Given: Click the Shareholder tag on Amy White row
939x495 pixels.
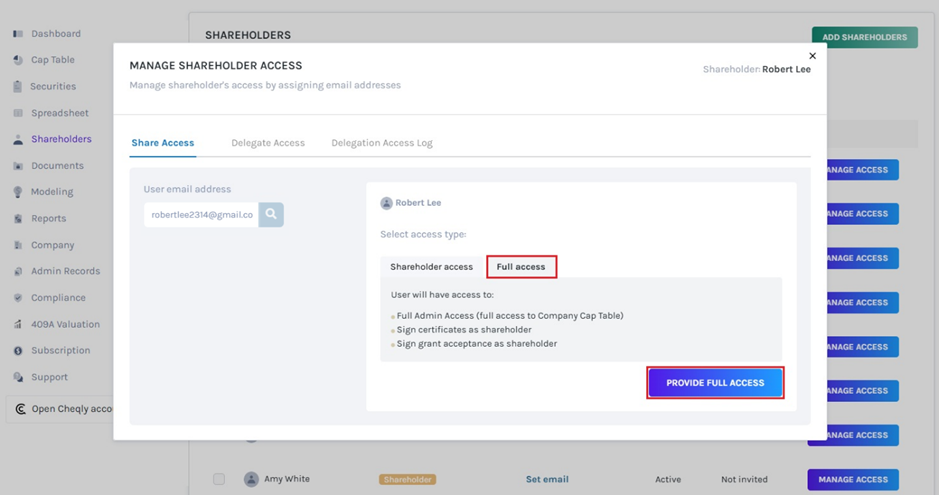Looking at the screenshot, I should (408, 479).
